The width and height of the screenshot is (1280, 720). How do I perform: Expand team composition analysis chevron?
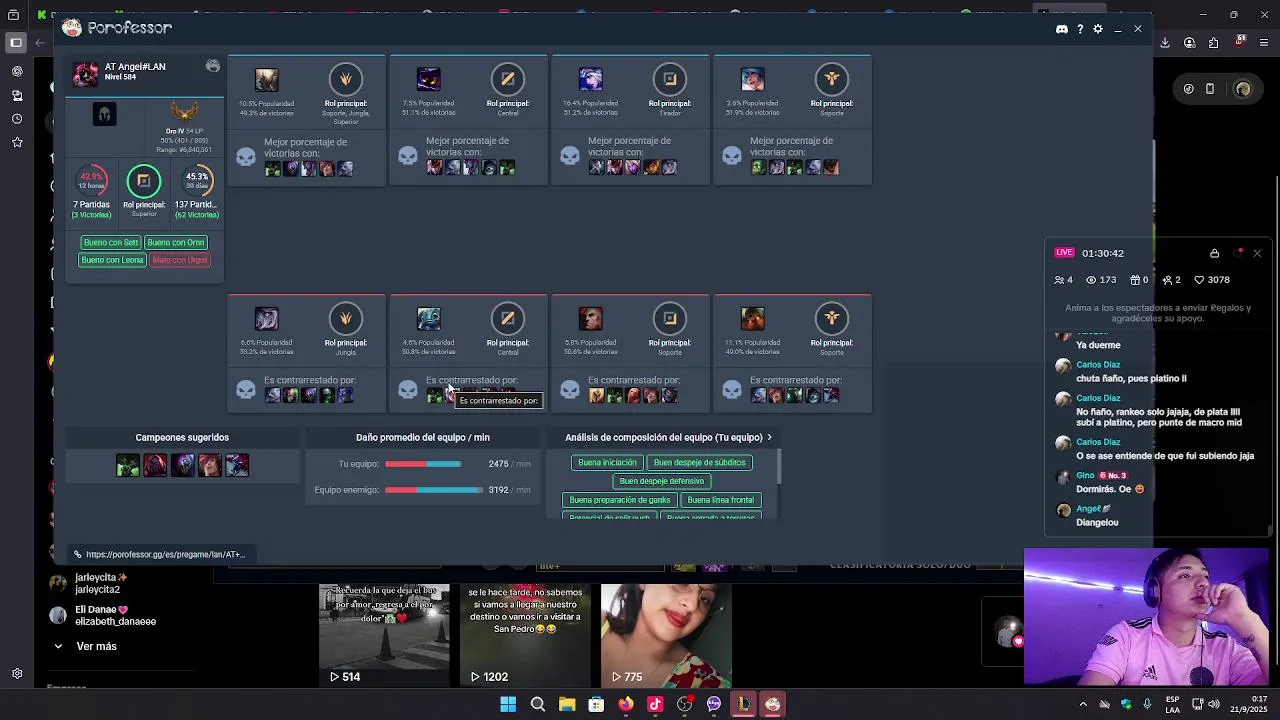point(769,437)
